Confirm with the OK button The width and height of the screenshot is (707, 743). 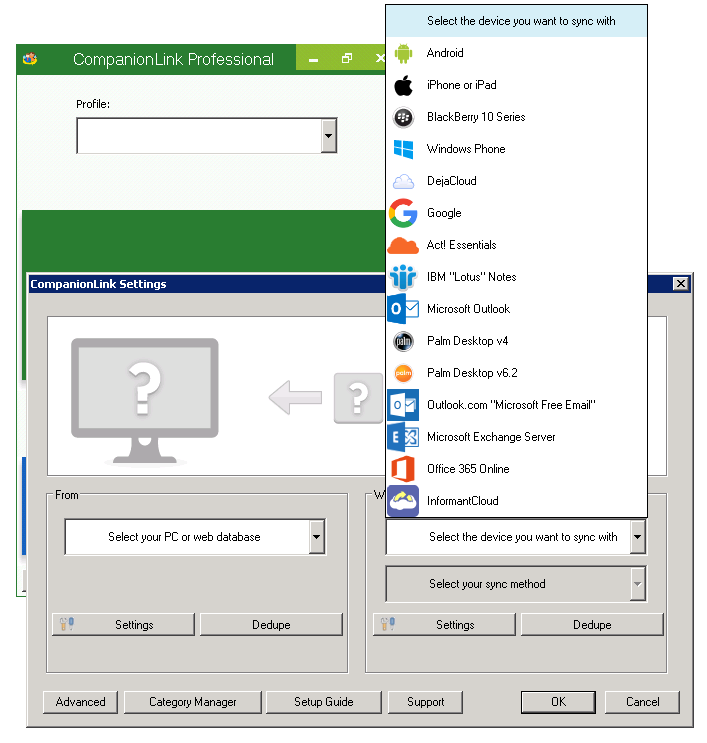[x=558, y=702]
